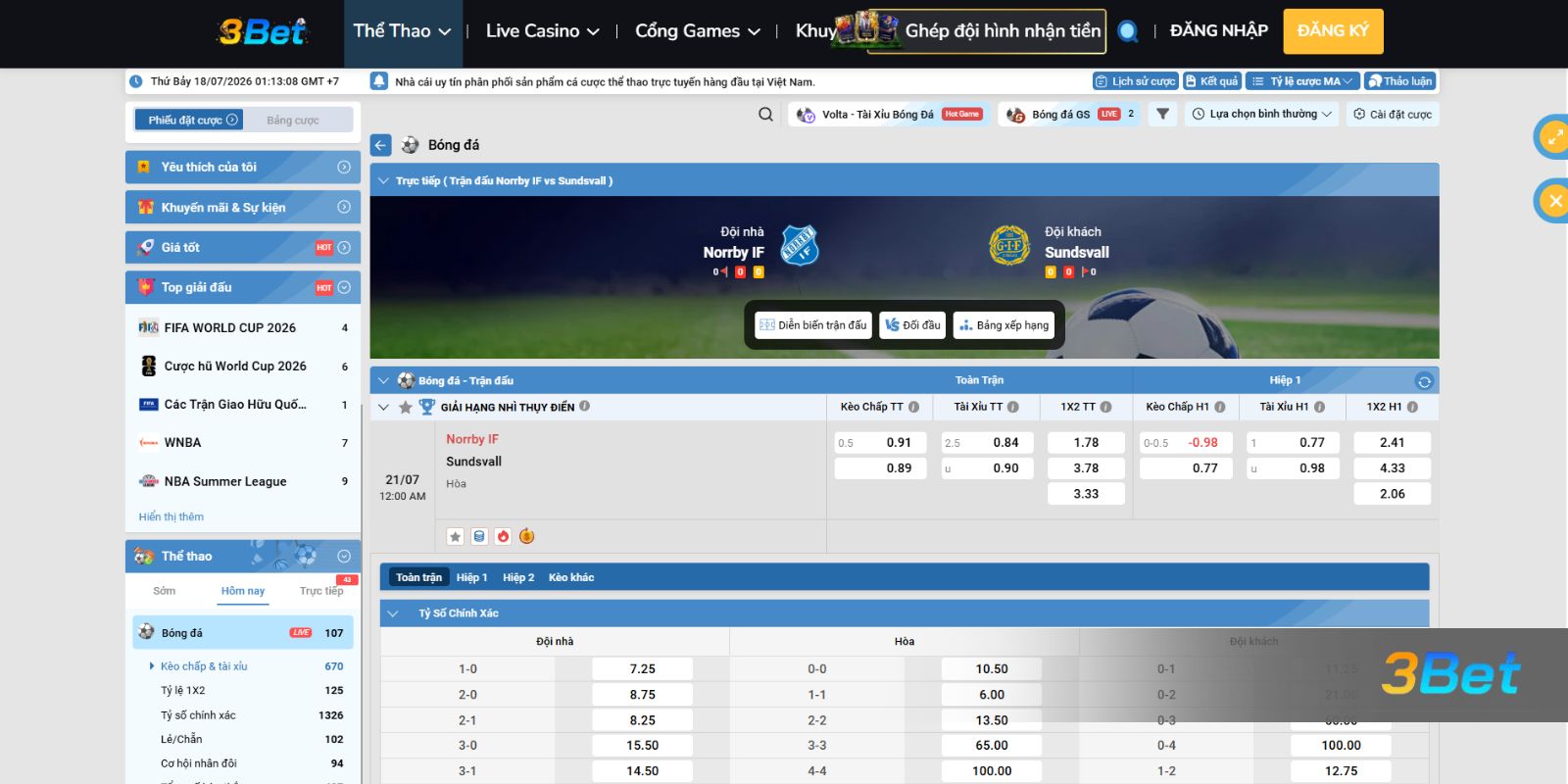Click the notification bell icon in the announcement bar
This screenshot has width=1568, height=784.
click(379, 81)
